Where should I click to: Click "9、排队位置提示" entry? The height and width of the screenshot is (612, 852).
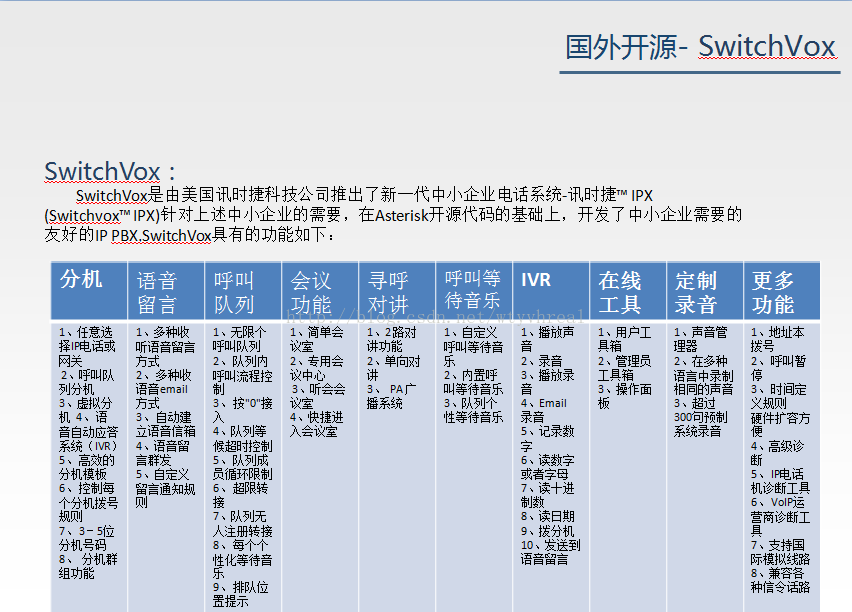(x=240, y=595)
